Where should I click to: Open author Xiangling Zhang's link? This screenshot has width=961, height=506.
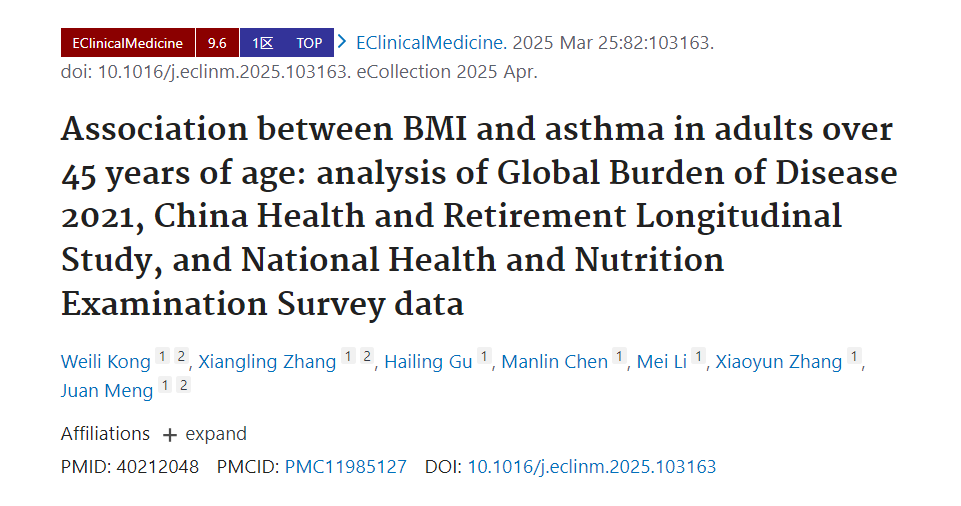267,361
